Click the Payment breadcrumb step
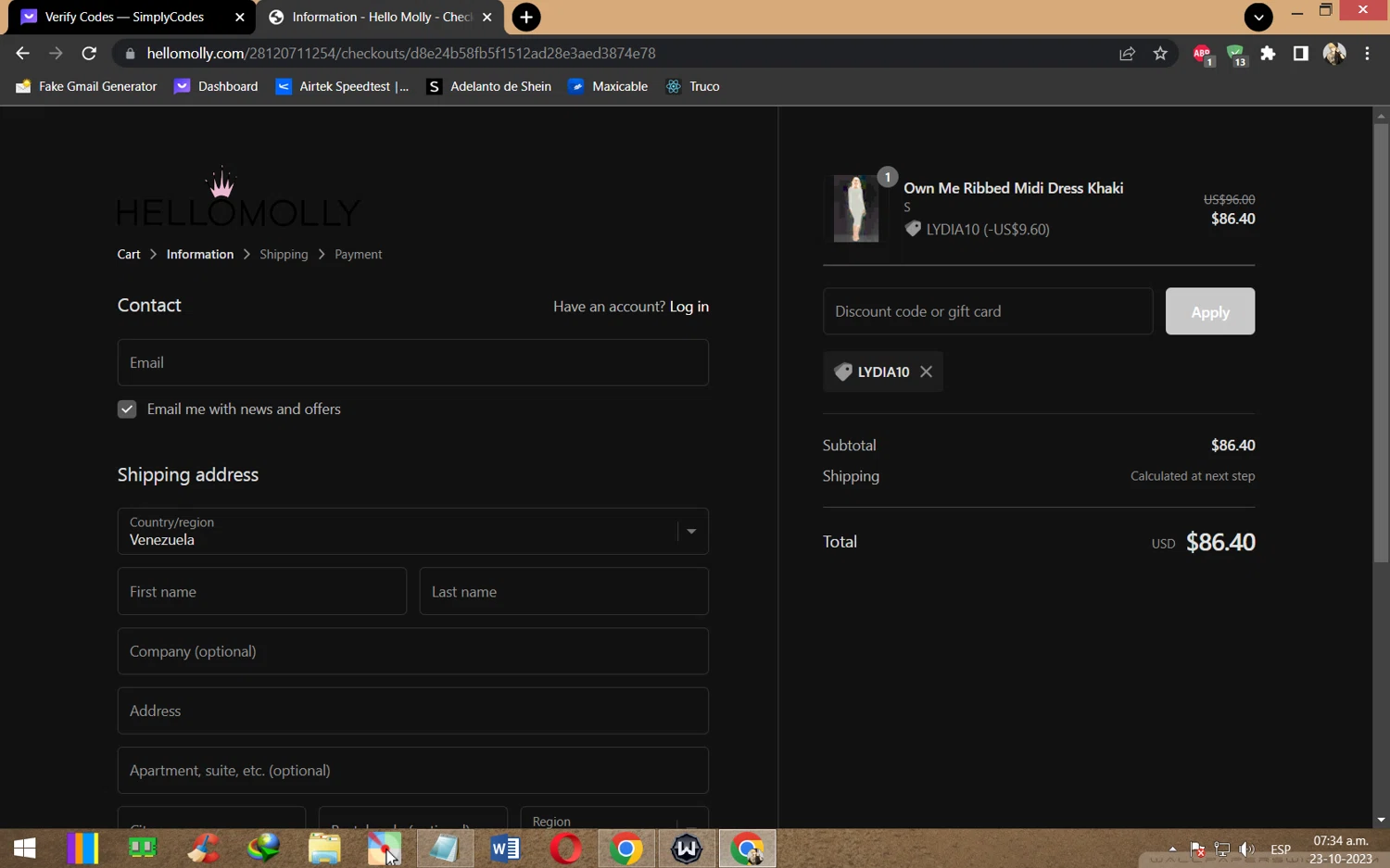 click(358, 254)
